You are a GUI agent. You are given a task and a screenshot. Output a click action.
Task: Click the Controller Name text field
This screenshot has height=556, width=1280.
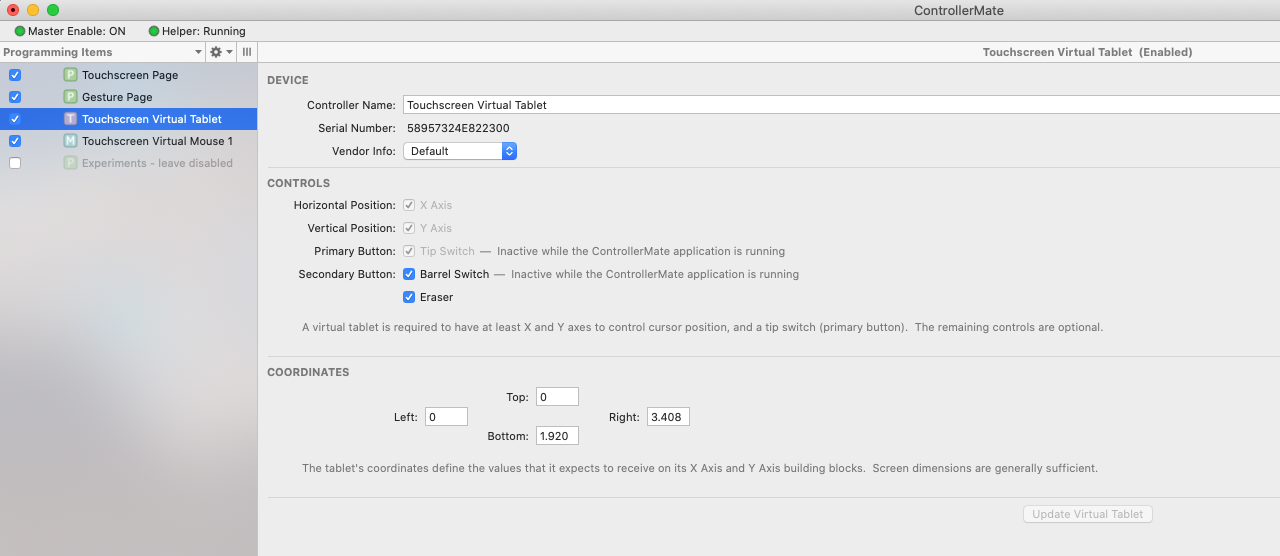(840, 105)
